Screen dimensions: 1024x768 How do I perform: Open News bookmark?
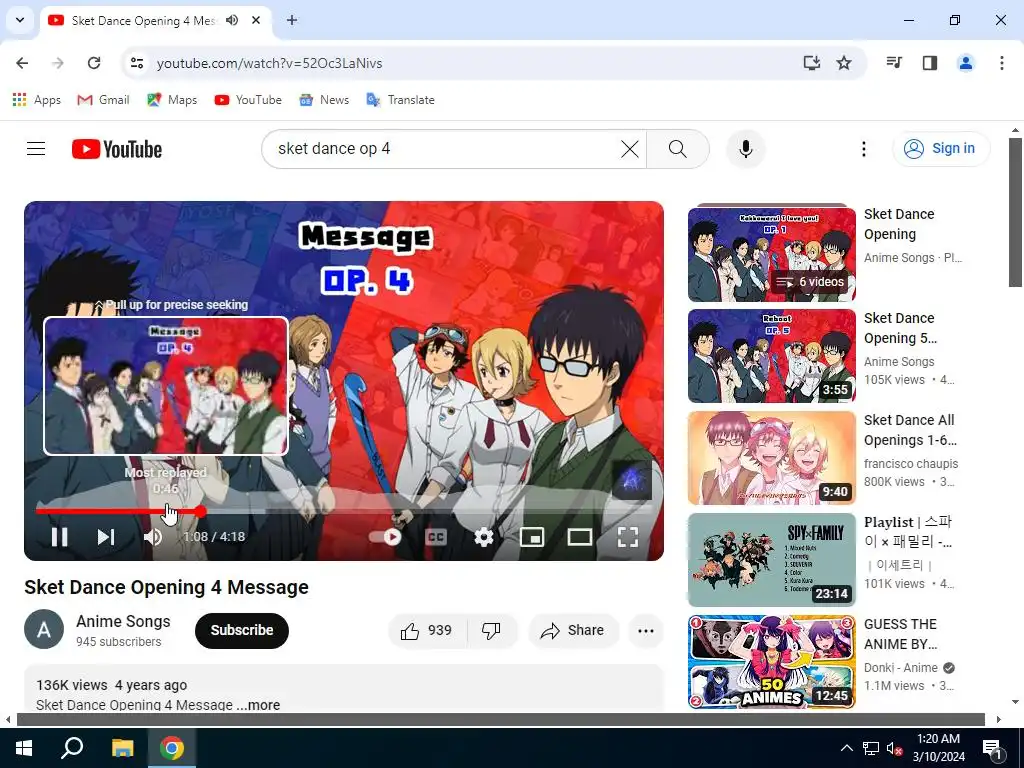(x=325, y=100)
